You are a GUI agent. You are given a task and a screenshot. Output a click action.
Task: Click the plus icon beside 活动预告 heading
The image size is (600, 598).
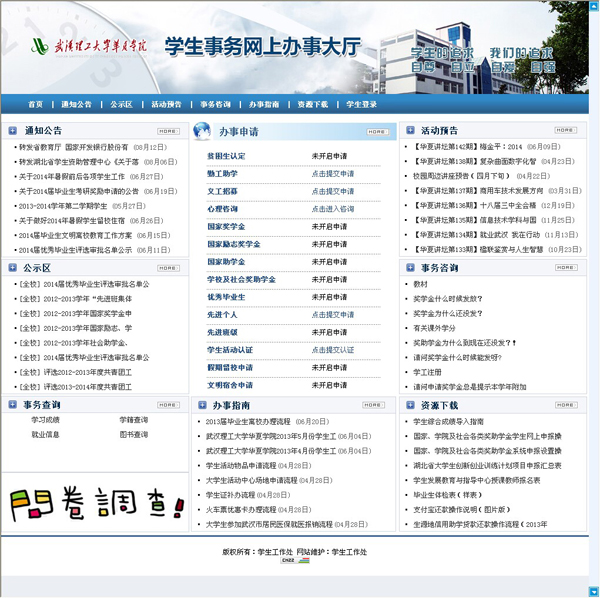point(410,130)
